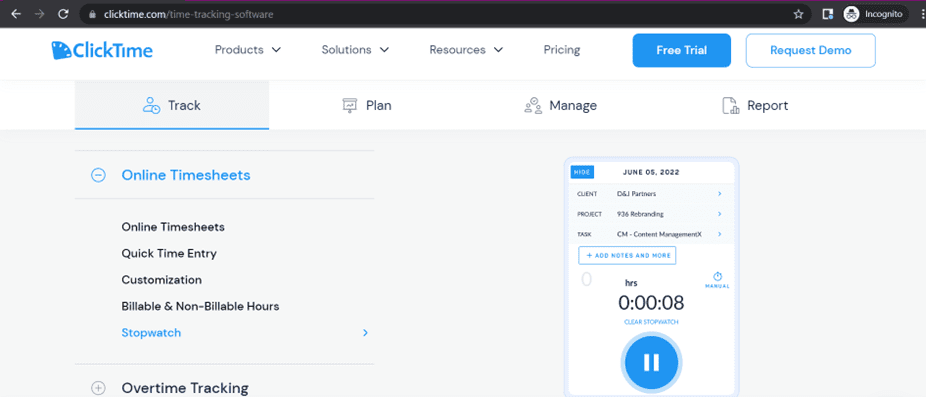926x397 pixels.
Task: Click the chevron on Task row
Action: 719,234
